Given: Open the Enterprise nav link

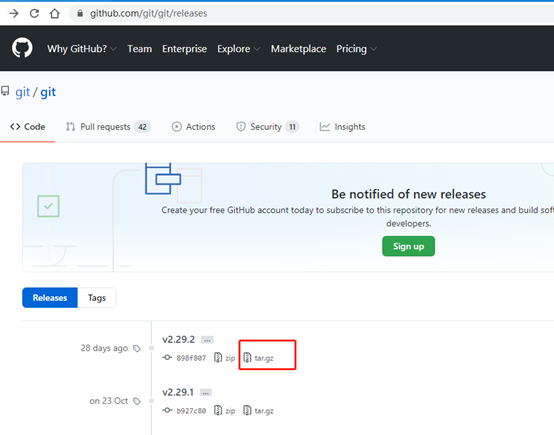Looking at the screenshot, I should 184,49.
